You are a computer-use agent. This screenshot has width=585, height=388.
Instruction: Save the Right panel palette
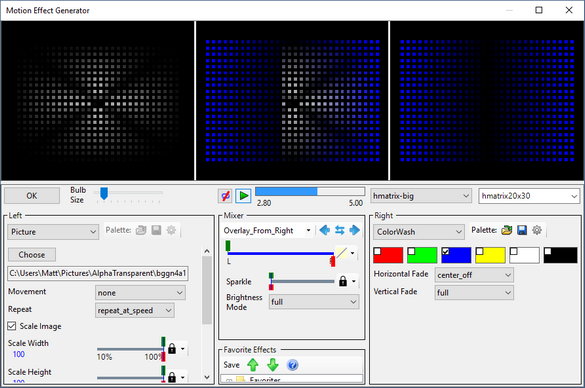point(522,230)
